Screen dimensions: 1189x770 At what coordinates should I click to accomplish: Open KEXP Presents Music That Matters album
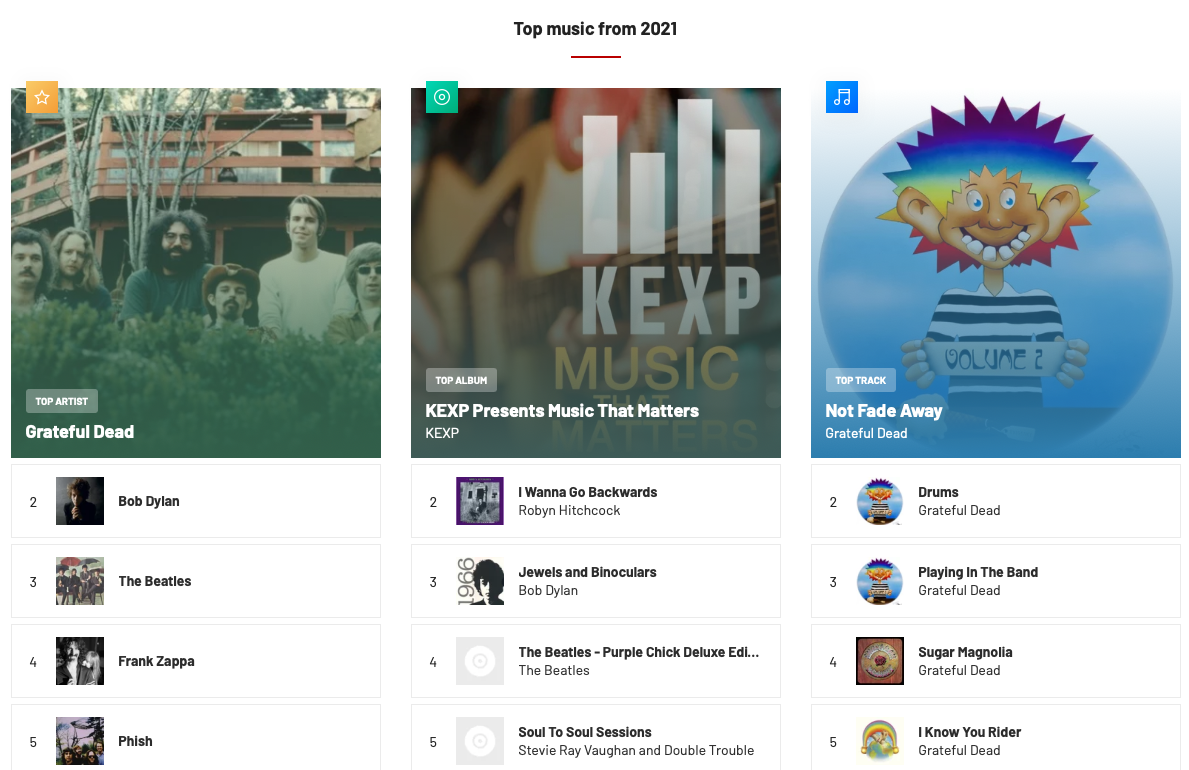pos(562,410)
